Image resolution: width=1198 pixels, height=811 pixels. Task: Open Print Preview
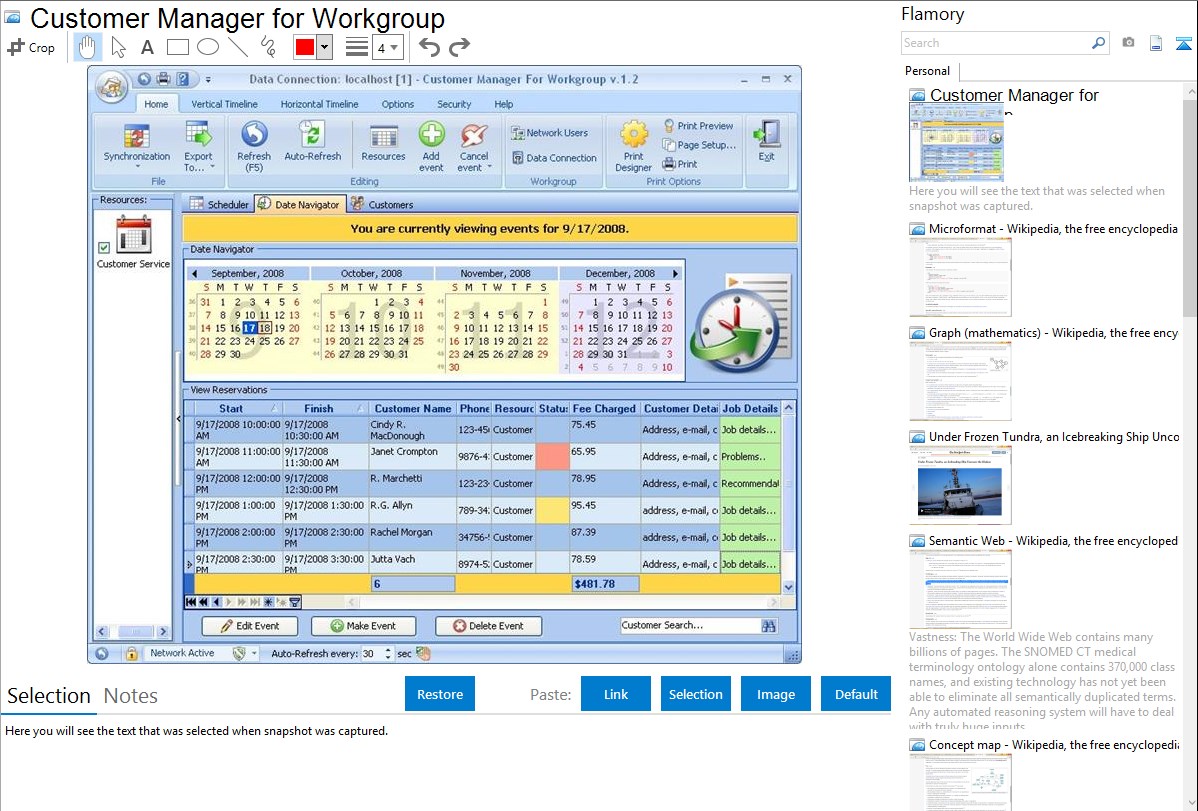698,125
